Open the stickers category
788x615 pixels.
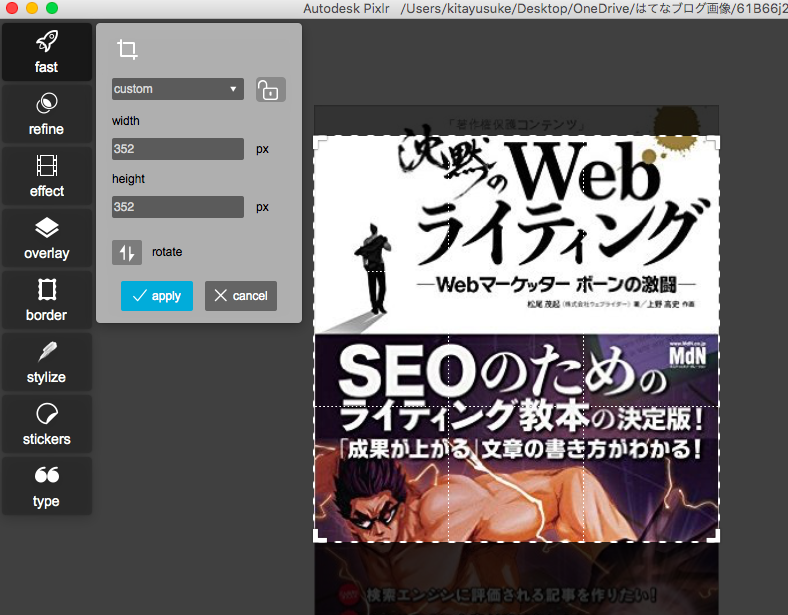click(47, 424)
